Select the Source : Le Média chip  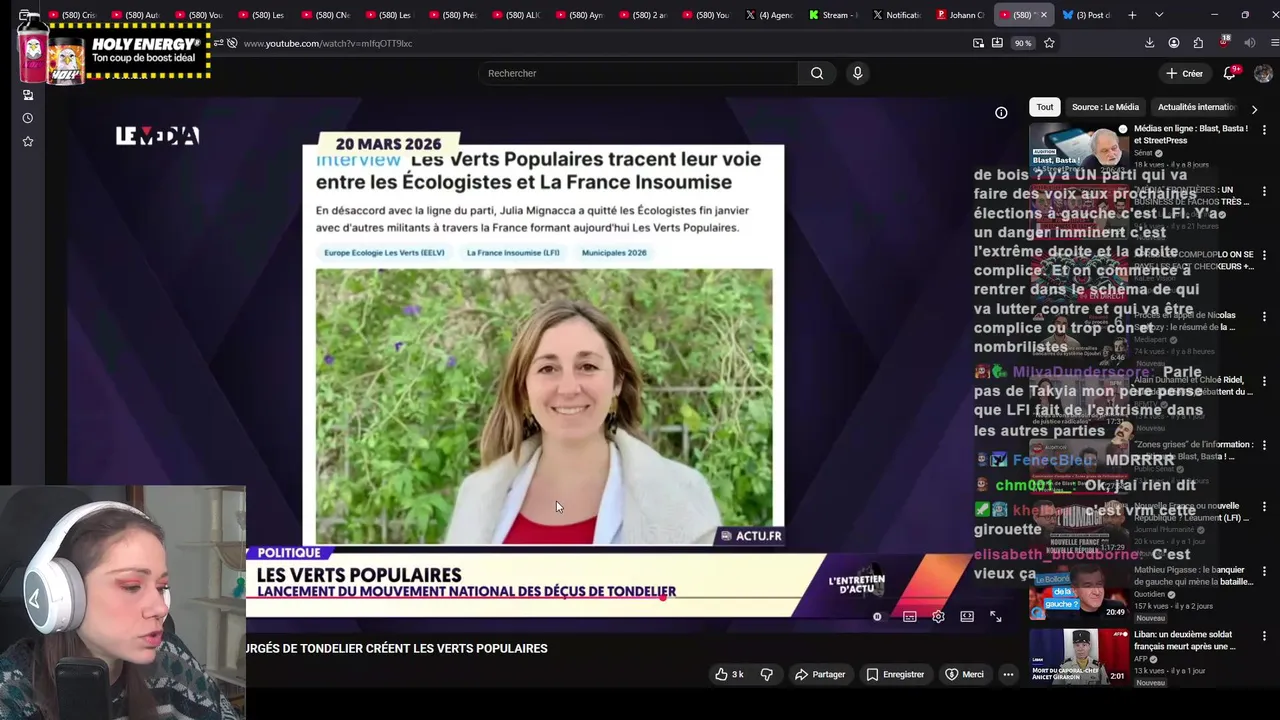1105,107
